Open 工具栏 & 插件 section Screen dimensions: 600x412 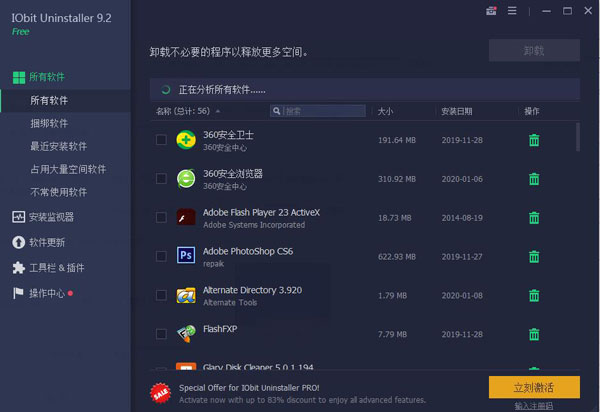click(x=57, y=267)
